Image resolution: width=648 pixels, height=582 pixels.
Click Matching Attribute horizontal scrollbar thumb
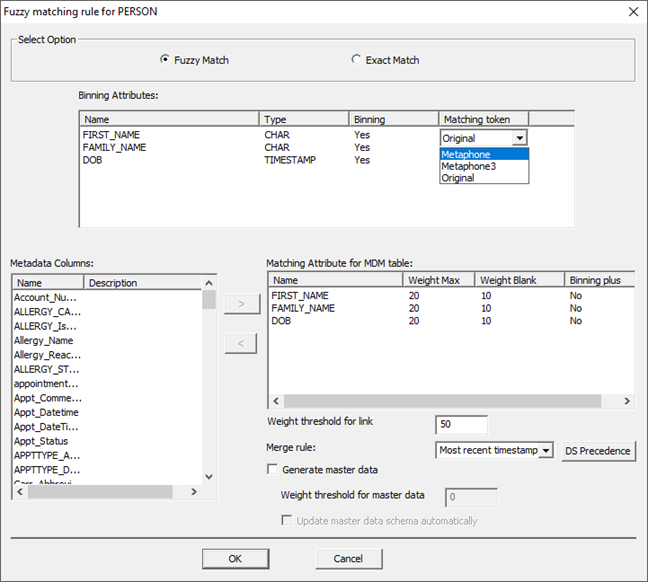(443, 401)
